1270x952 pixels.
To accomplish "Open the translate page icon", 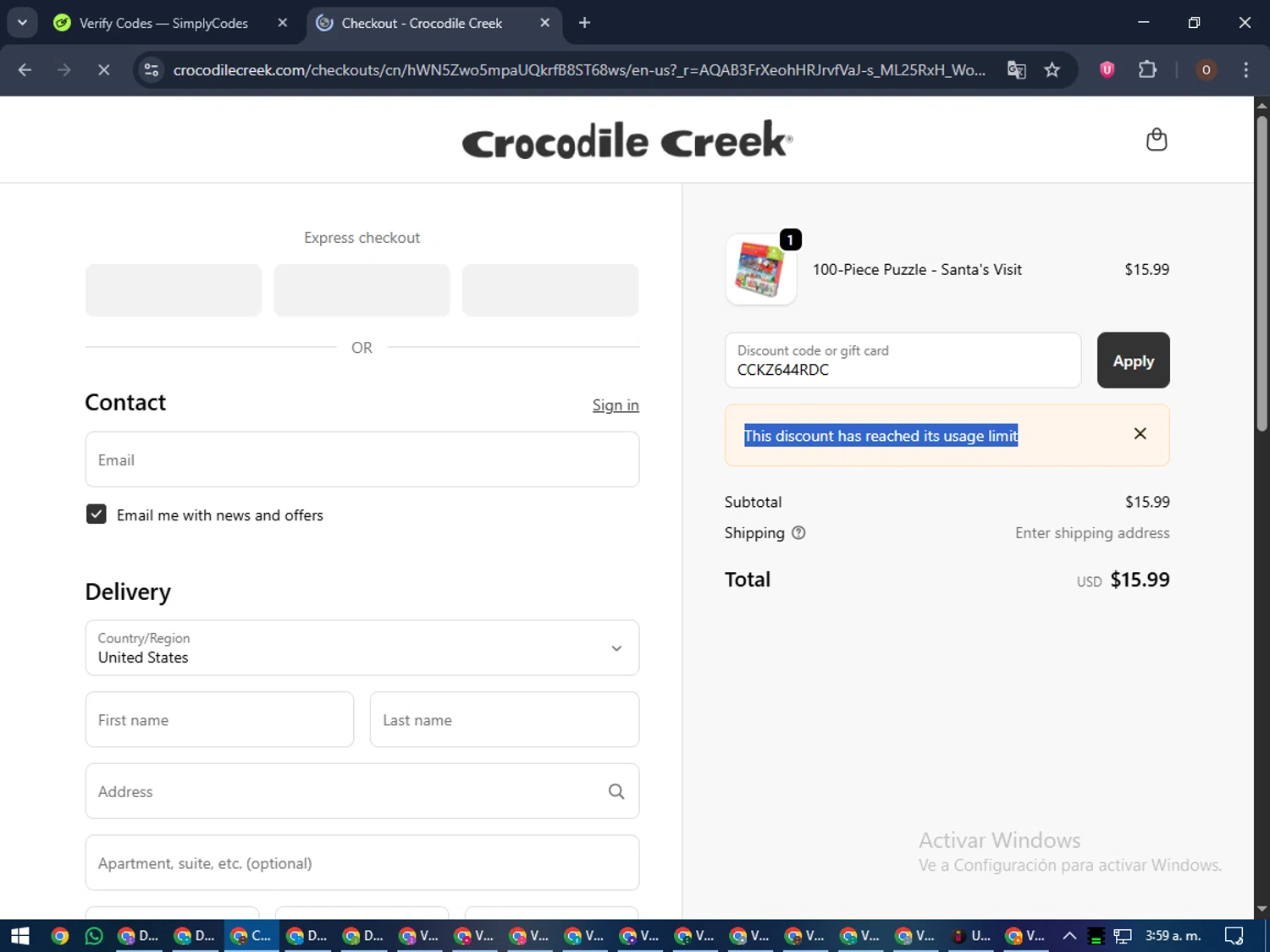I will (x=1016, y=70).
